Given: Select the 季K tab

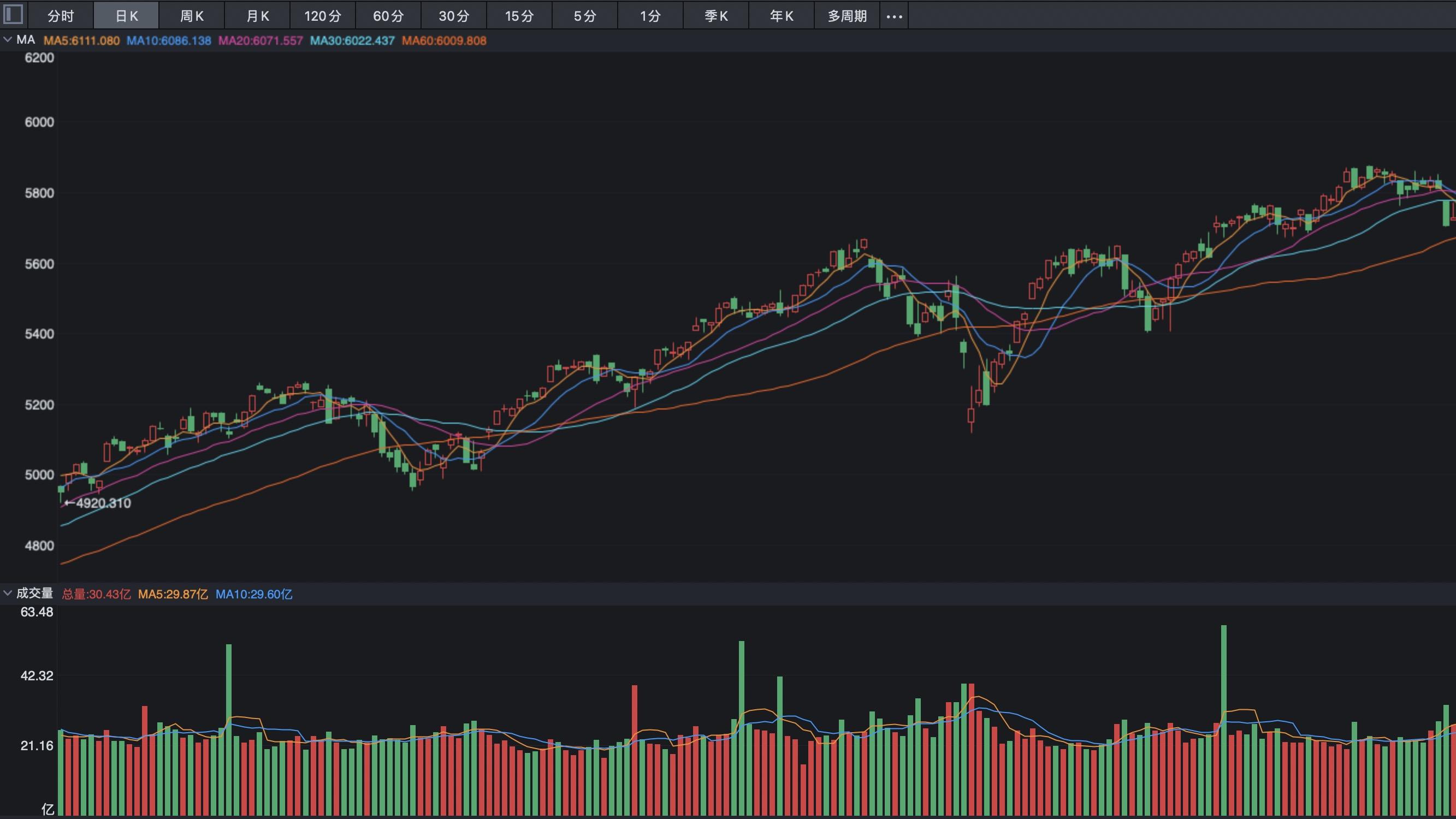Looking at the screenshot, I should [716, 16].
